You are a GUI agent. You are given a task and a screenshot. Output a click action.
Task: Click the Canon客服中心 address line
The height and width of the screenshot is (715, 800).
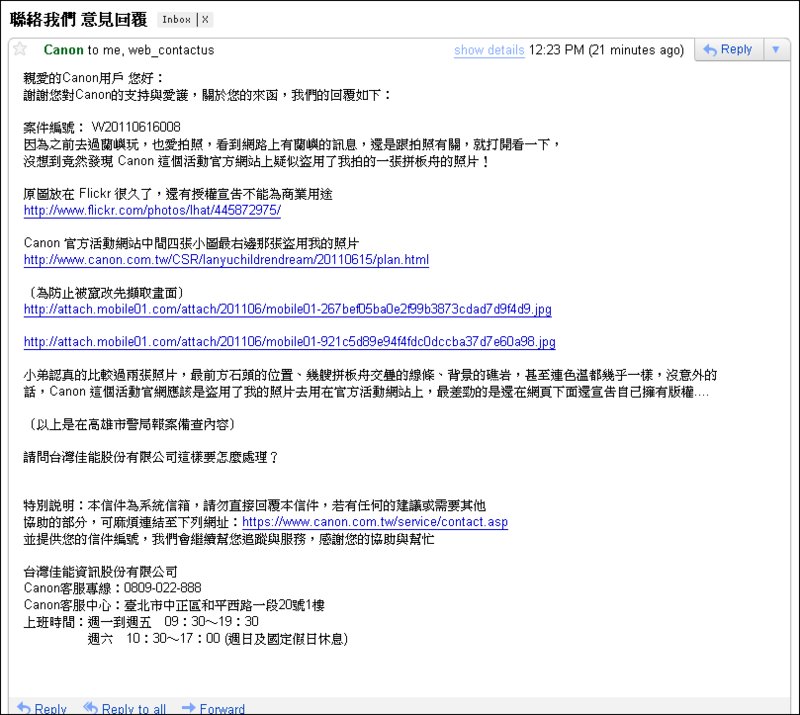click(x=174, y=605)
